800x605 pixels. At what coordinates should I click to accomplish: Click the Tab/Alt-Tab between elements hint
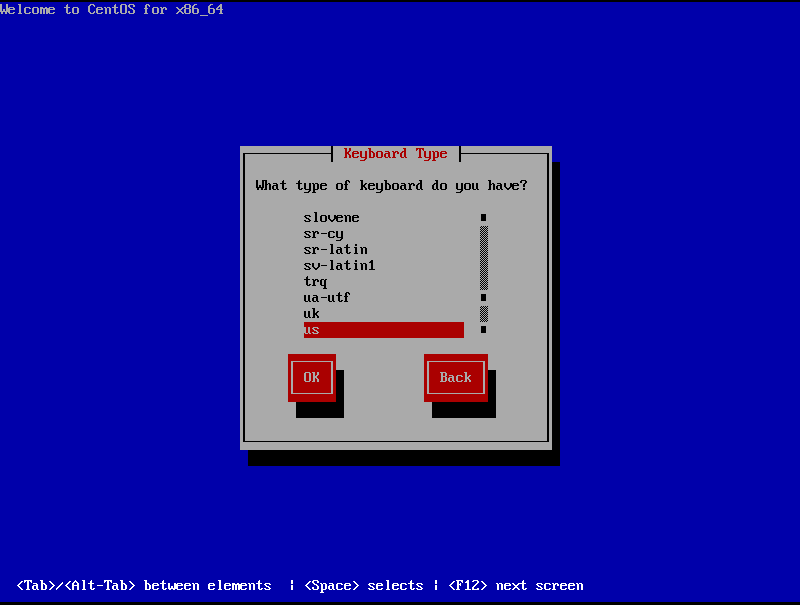(143, 586)
